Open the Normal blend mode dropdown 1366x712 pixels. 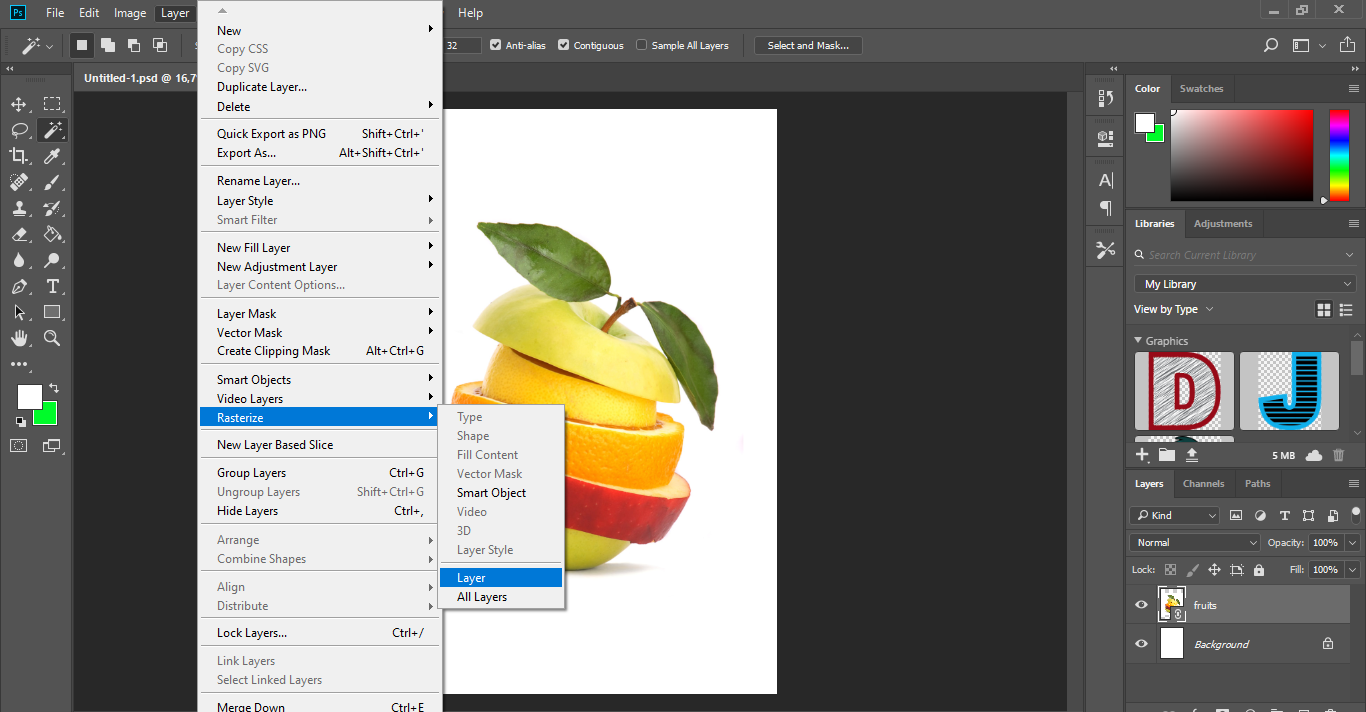coord(1195,542)
